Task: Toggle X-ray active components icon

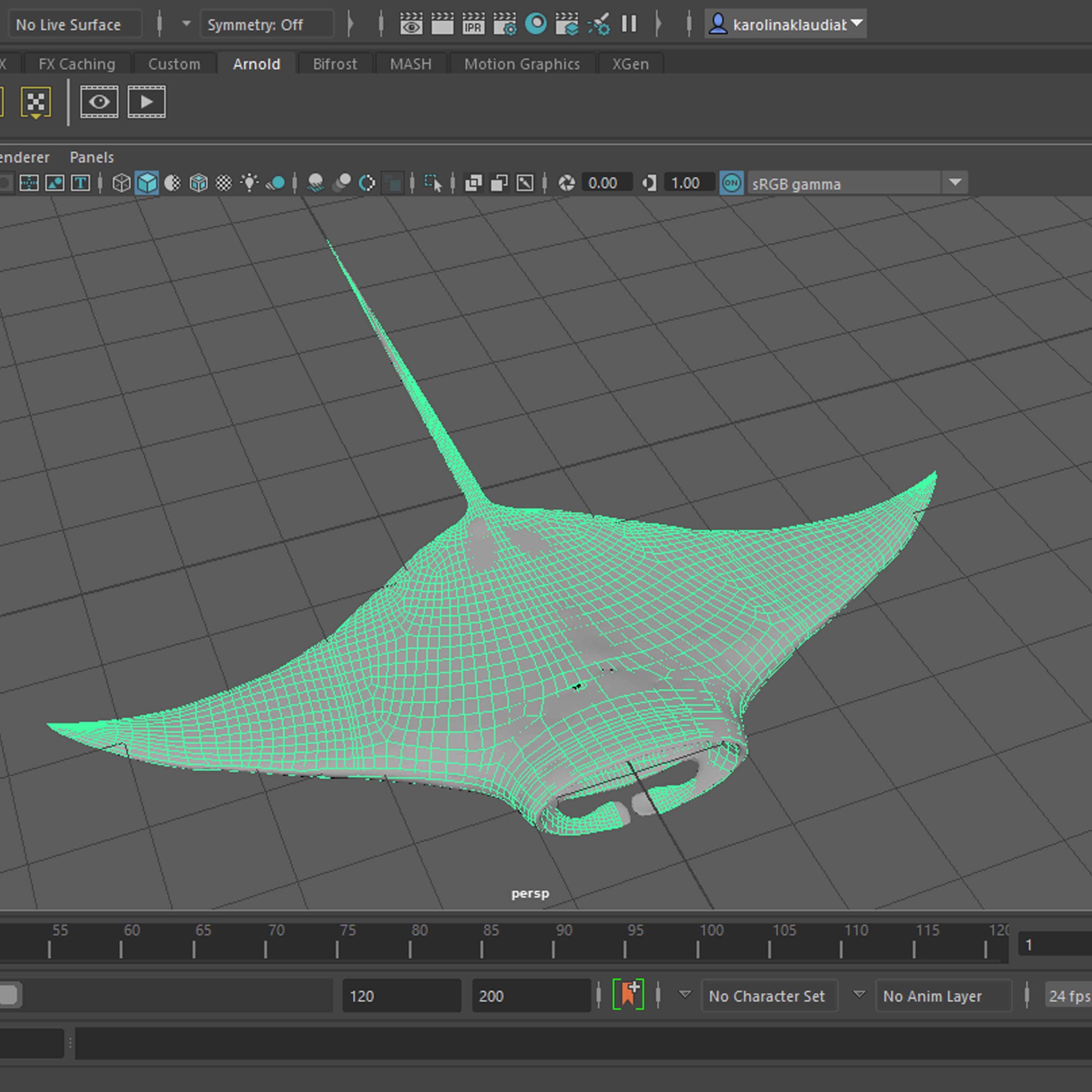Action: [499, 183]
